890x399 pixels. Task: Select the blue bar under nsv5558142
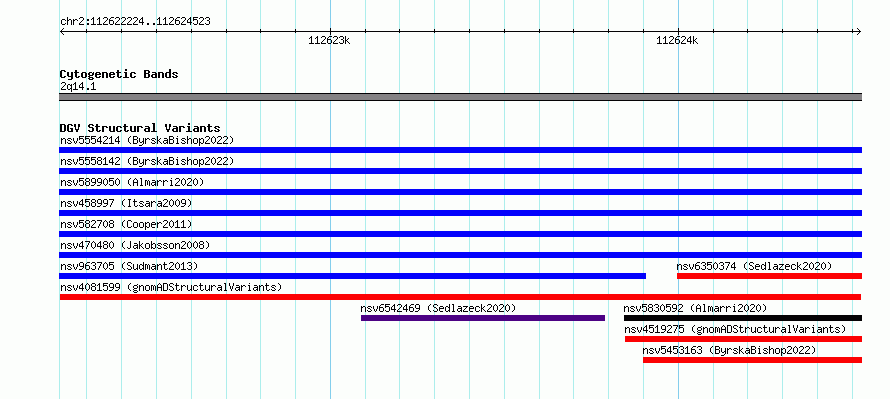[460, 171]
